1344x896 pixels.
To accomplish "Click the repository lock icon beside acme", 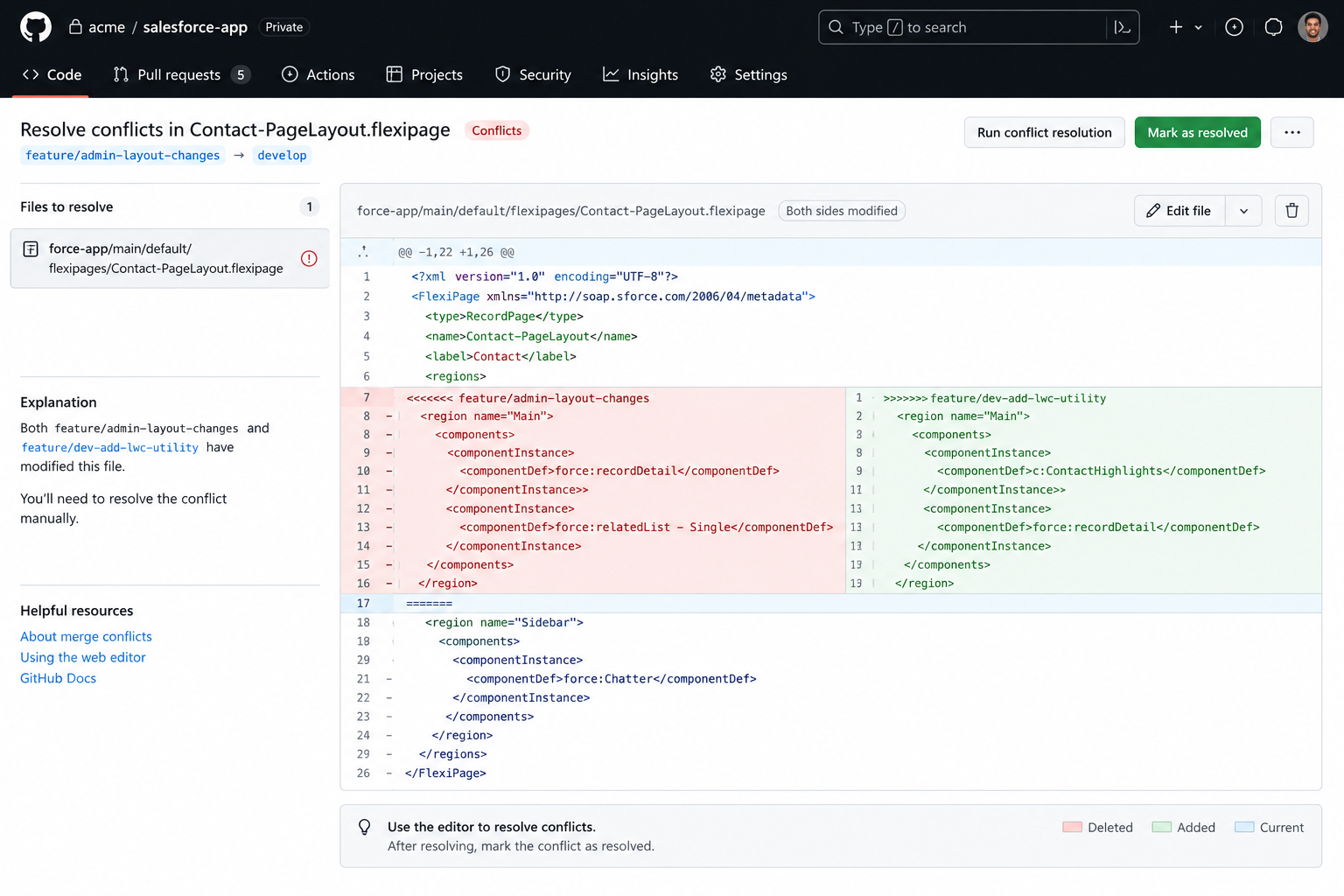I will 75,27.
